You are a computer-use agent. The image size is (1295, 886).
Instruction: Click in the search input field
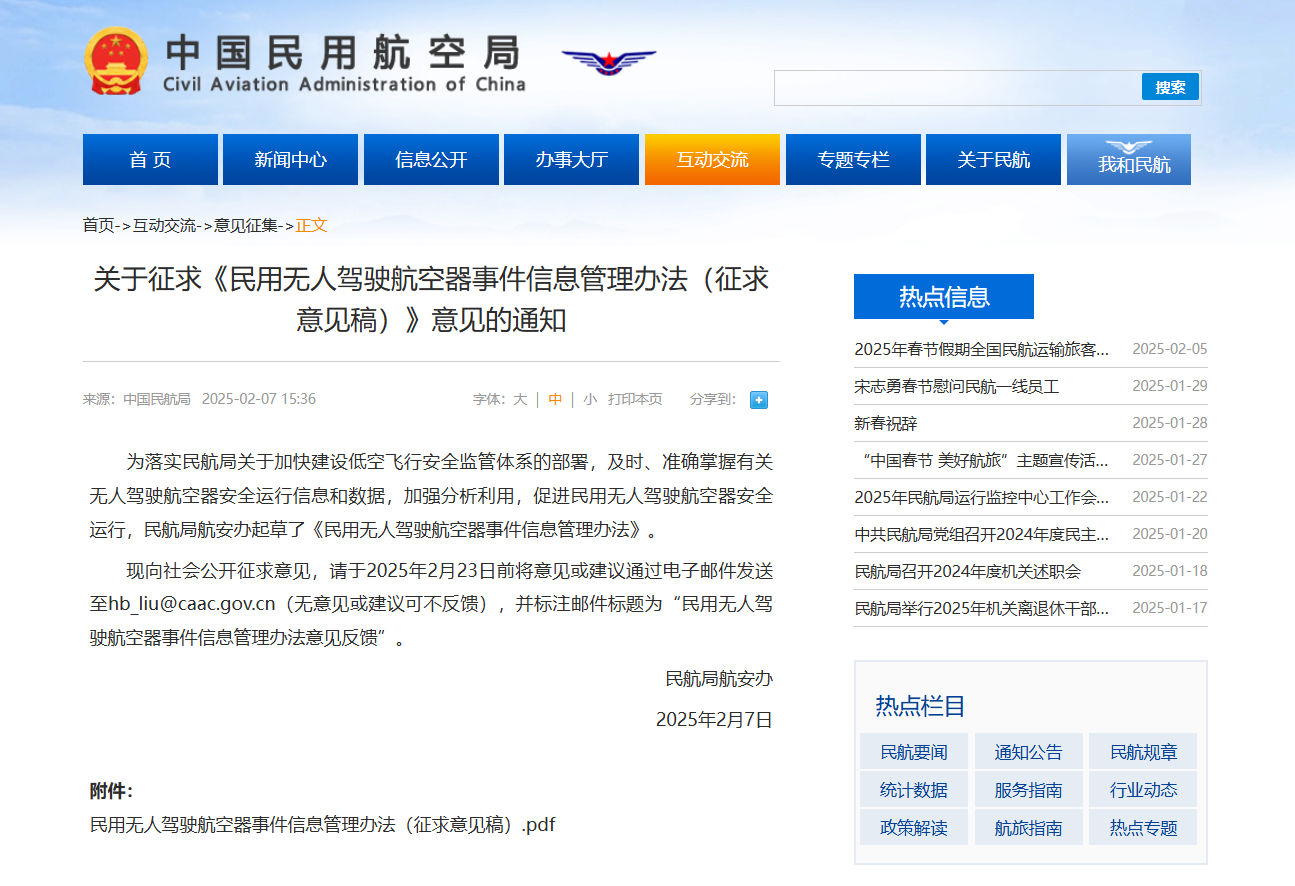tap(957, 88)
